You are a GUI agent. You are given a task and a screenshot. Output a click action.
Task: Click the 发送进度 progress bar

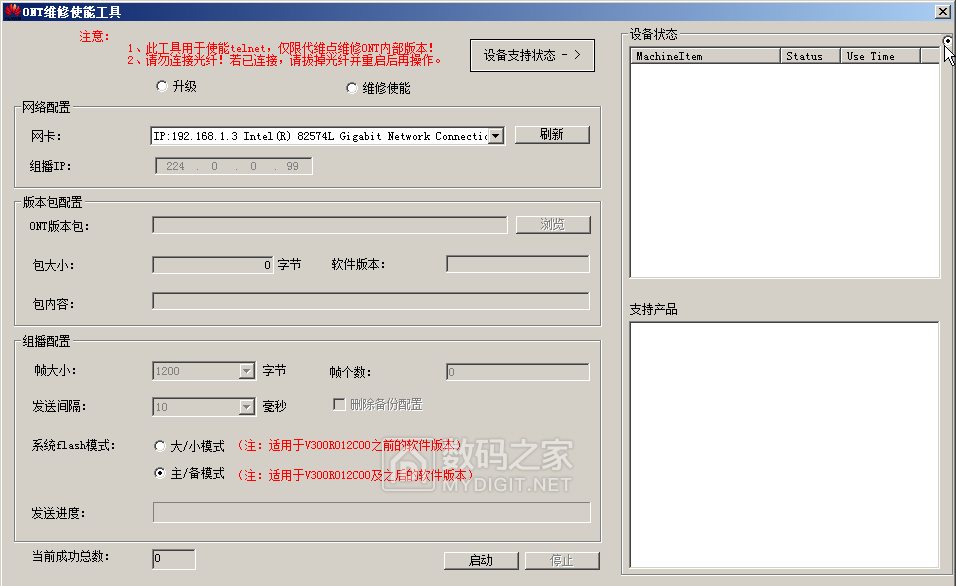[x=371, y=513]
